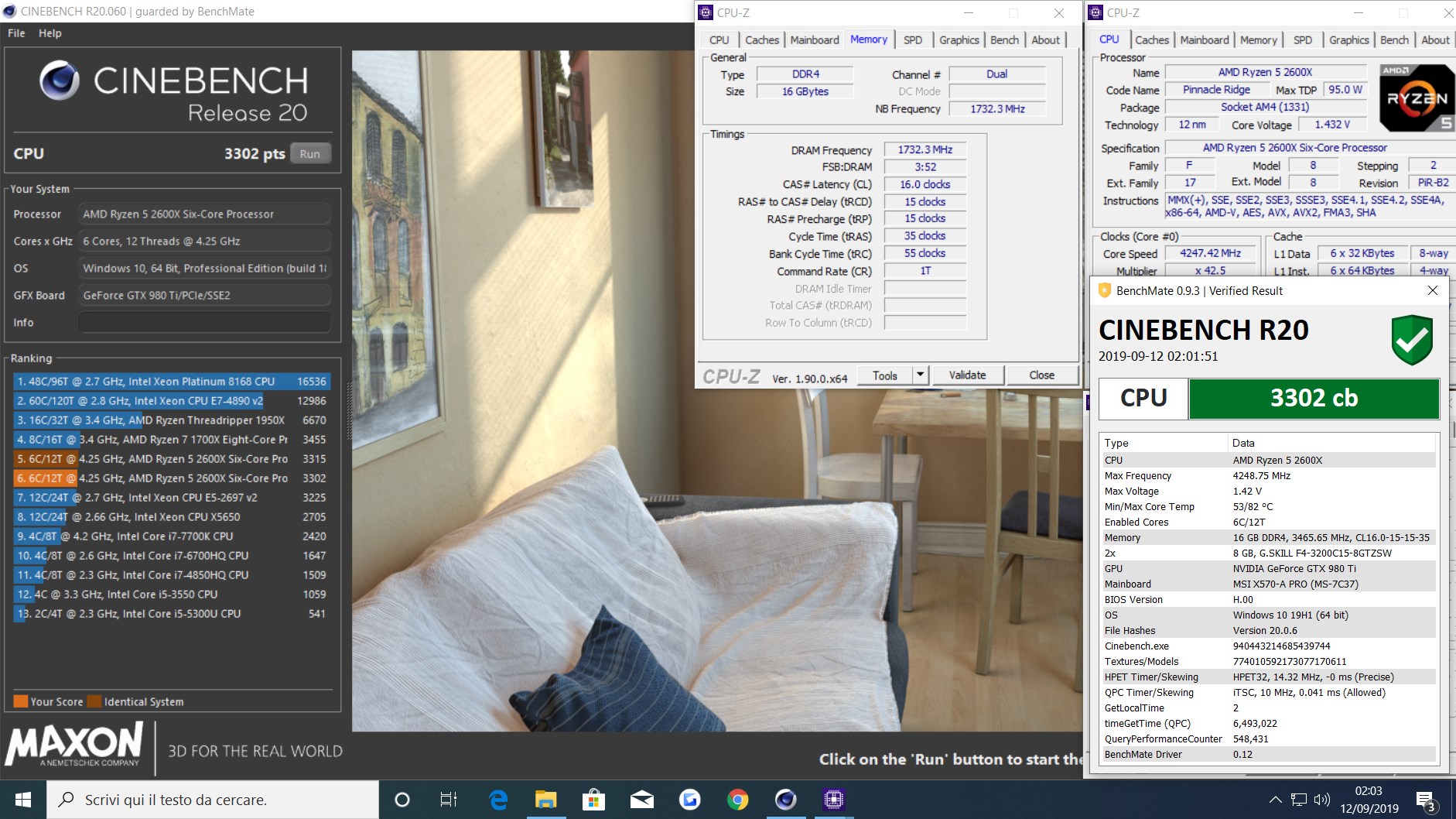Select the Threadripper 1950X ranking row

pyautogui.click(x=172, y=420)
